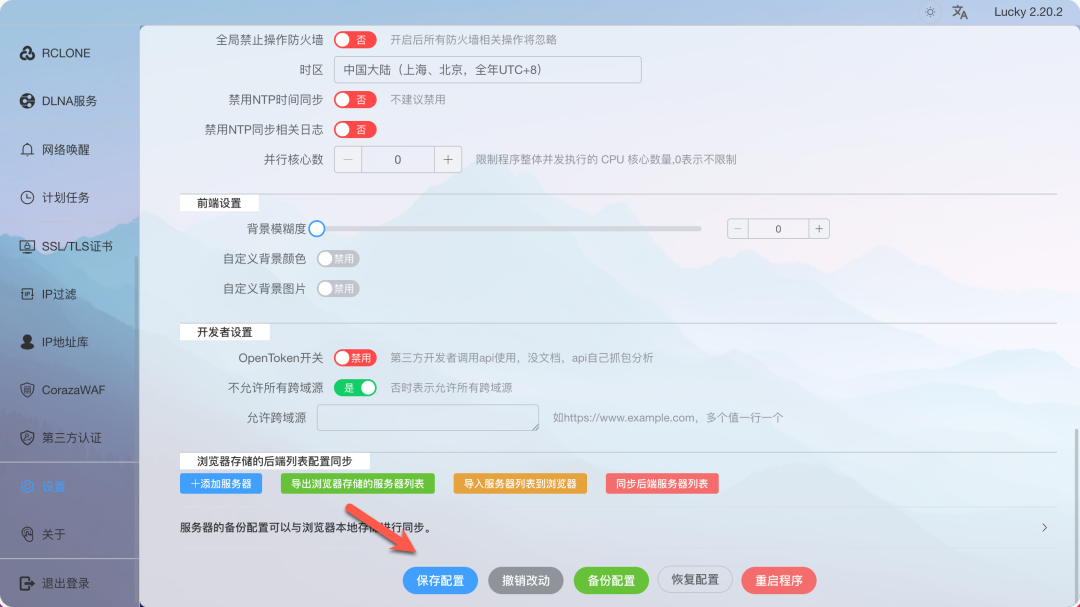
Task: Click the IP地址库 person icon
Action: click(x=27, y=342)
